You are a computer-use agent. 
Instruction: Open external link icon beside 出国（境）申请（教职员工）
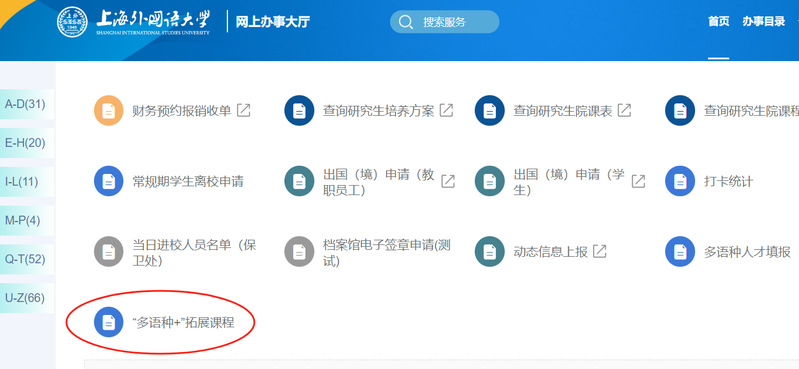point(448,181)
